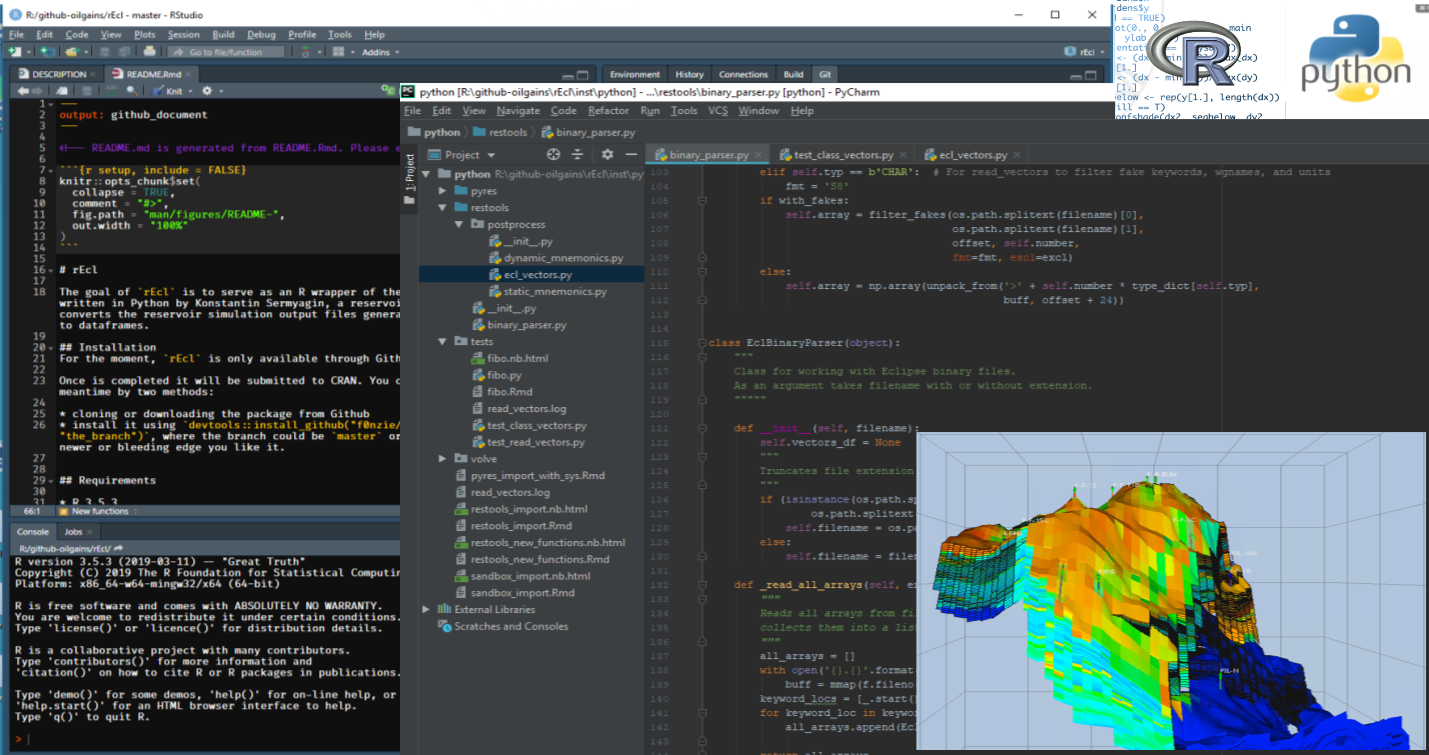Expand the pyres folder
The width and height of the screenshot is (1429, 755).
(x=443, y=190)
